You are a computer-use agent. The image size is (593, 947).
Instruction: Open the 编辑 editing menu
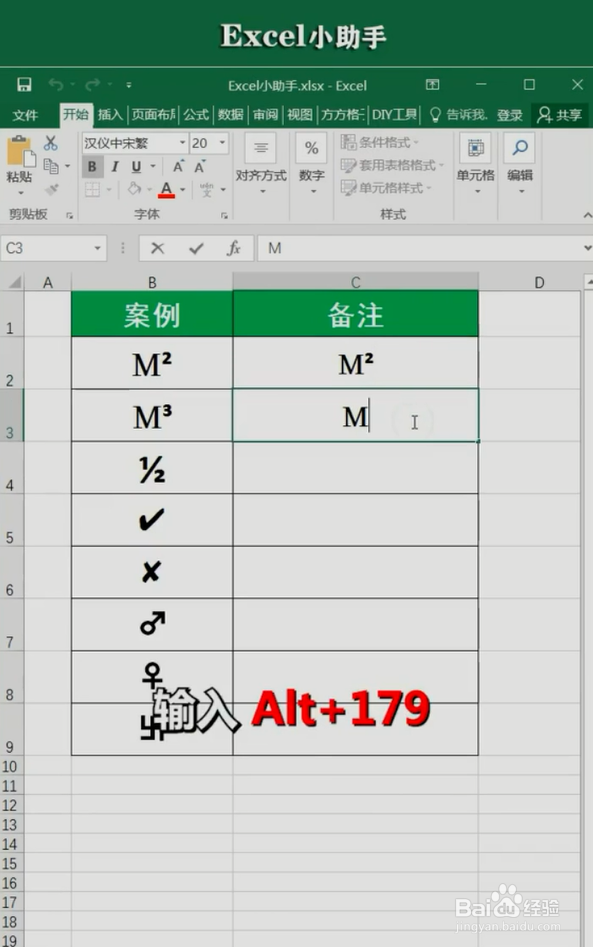(520, 163)
